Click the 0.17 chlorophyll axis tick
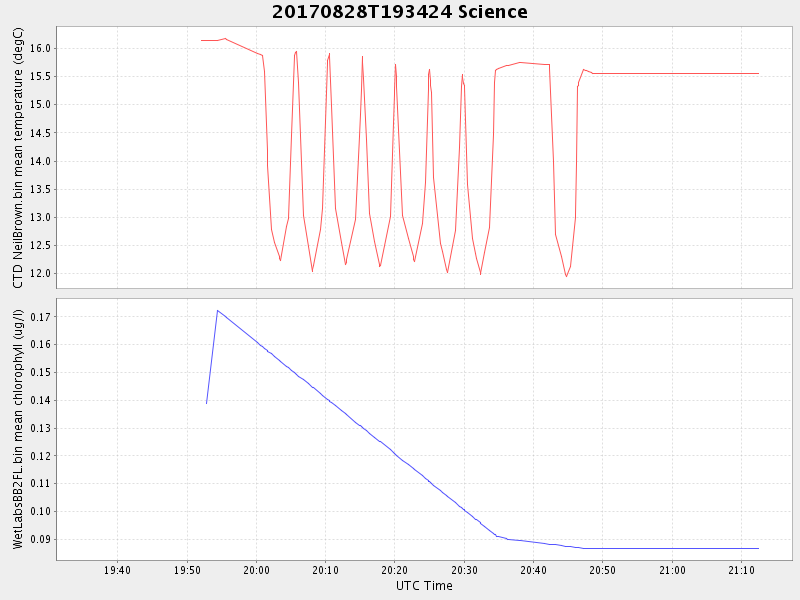 (38, 317)
